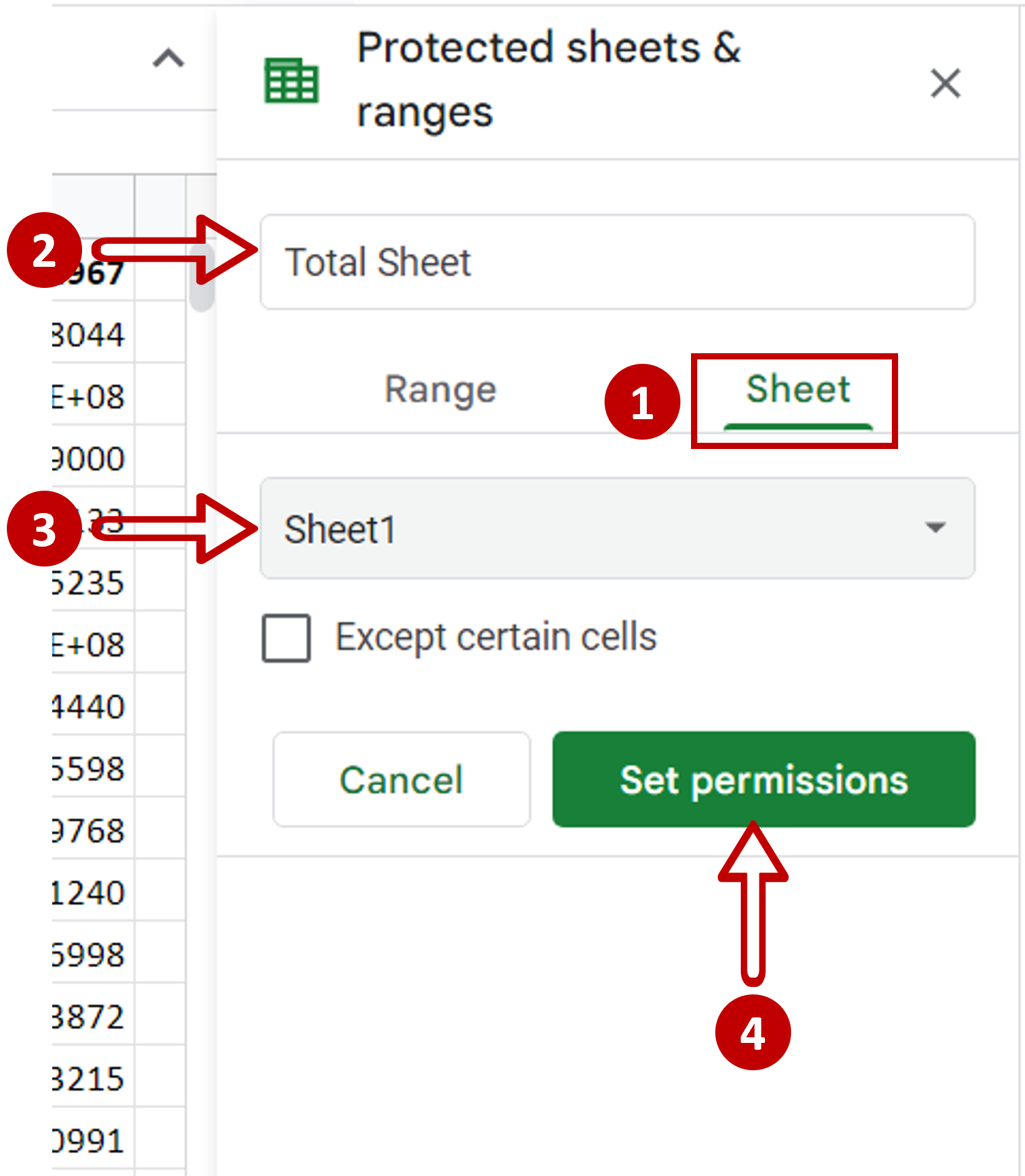Enable the Except certain cells checkbox
Image resolution: width=1025 pixels, height=1176 pixels.
287,636
